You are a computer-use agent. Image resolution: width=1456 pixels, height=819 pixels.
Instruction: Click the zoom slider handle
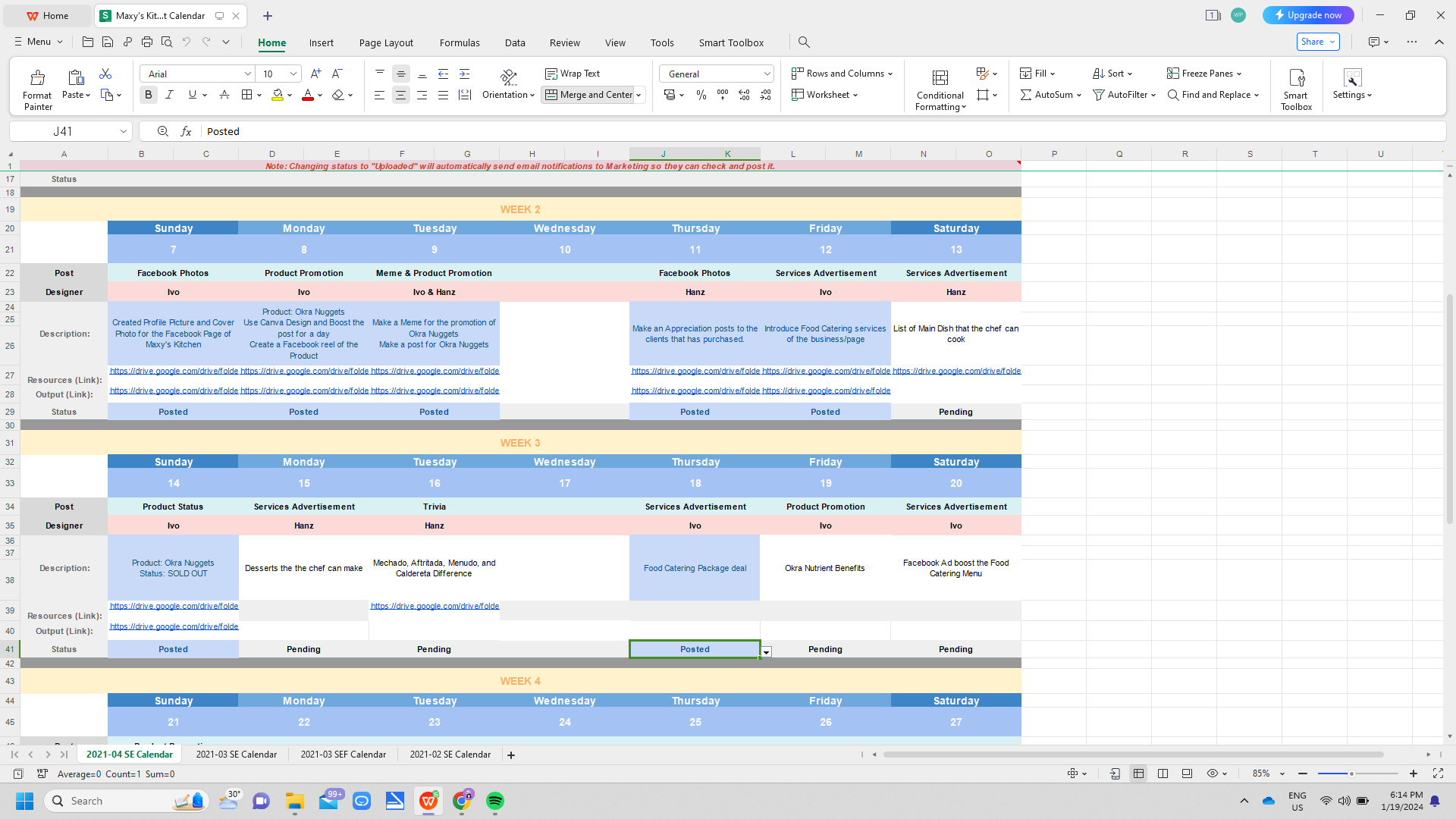(x=1351, y=773)
